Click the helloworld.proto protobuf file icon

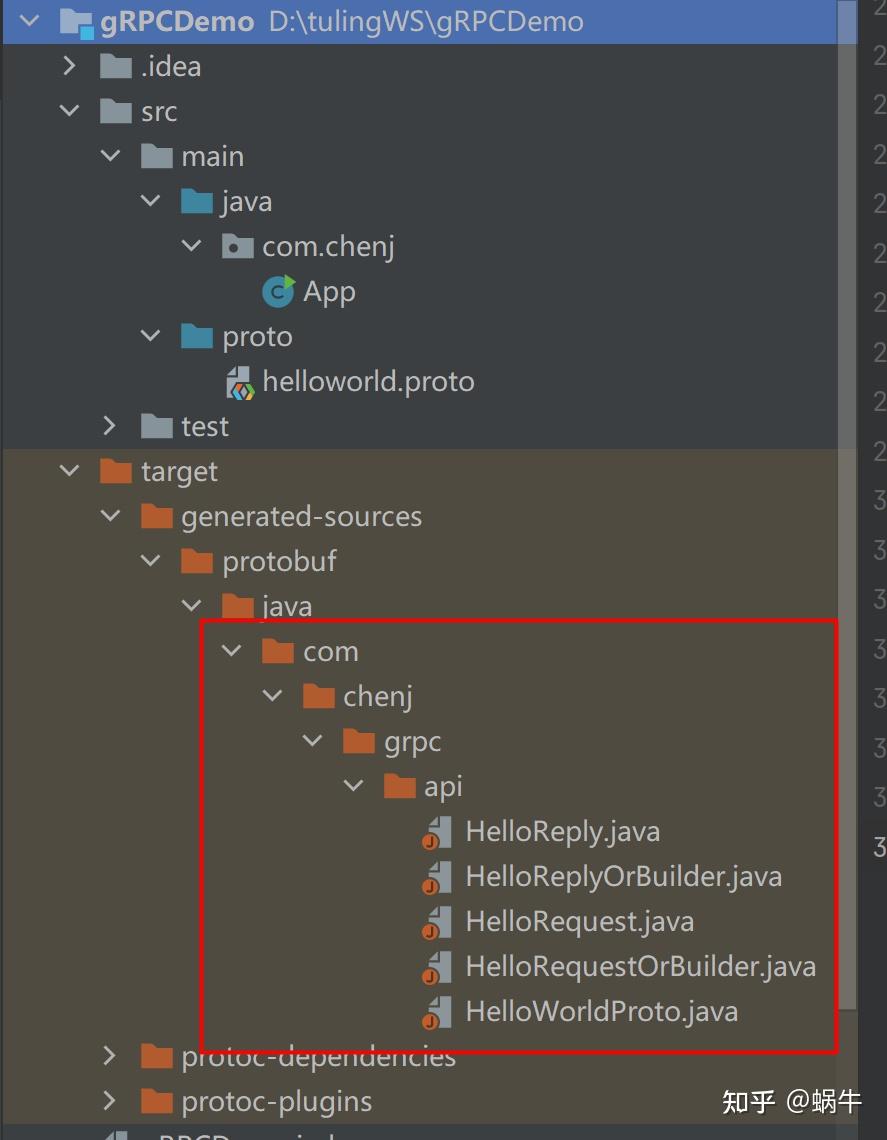coord(239,381)
